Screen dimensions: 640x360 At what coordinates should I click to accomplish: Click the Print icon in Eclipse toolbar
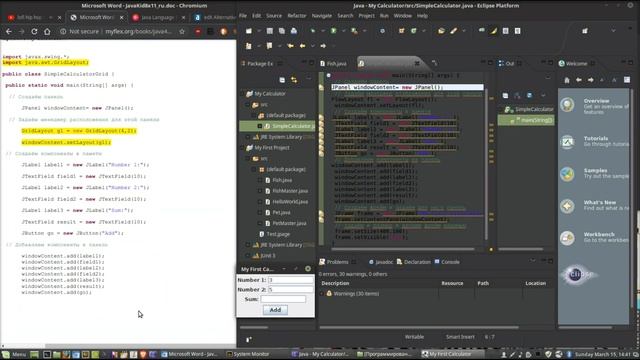(294, 31)
